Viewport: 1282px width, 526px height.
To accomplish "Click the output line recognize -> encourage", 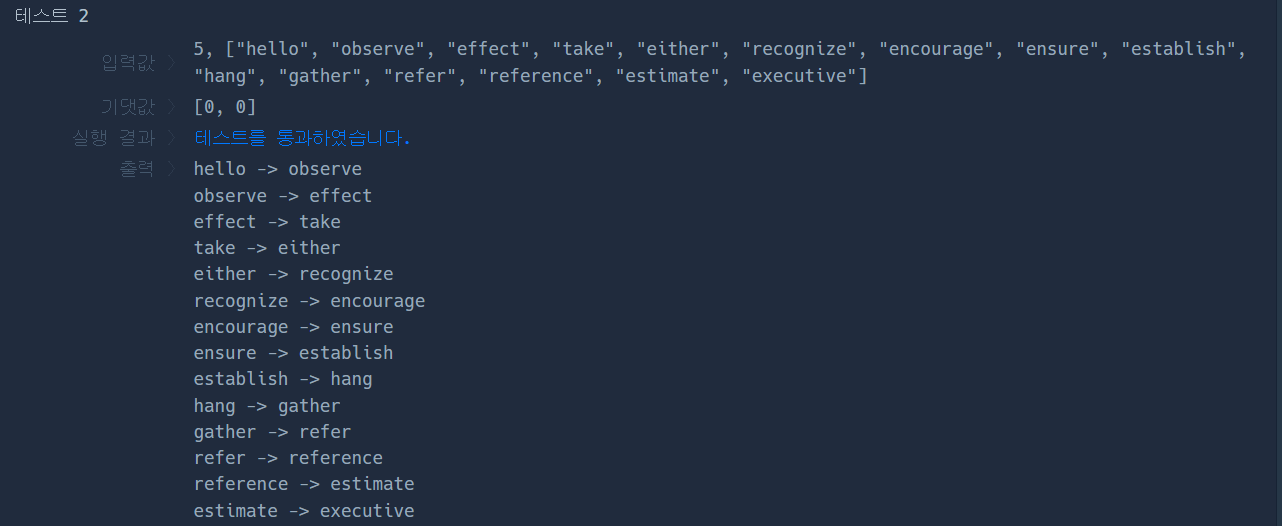I will tap(309, 301).
